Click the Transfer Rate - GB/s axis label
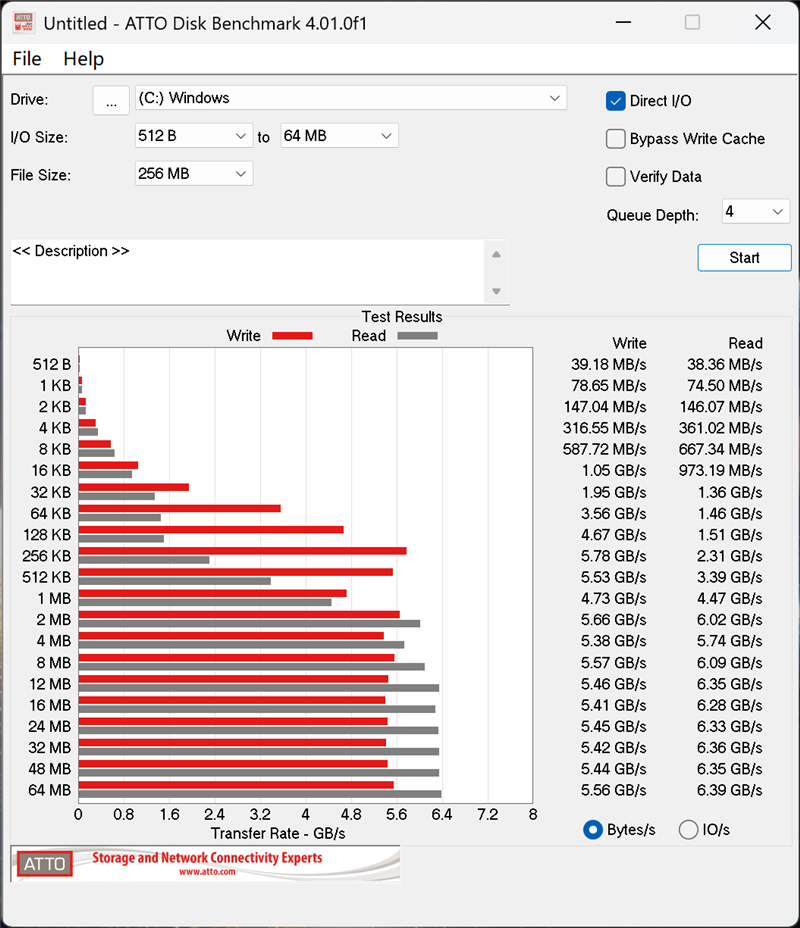The width and height of the screenshot is (800, 928). (278, 833)
